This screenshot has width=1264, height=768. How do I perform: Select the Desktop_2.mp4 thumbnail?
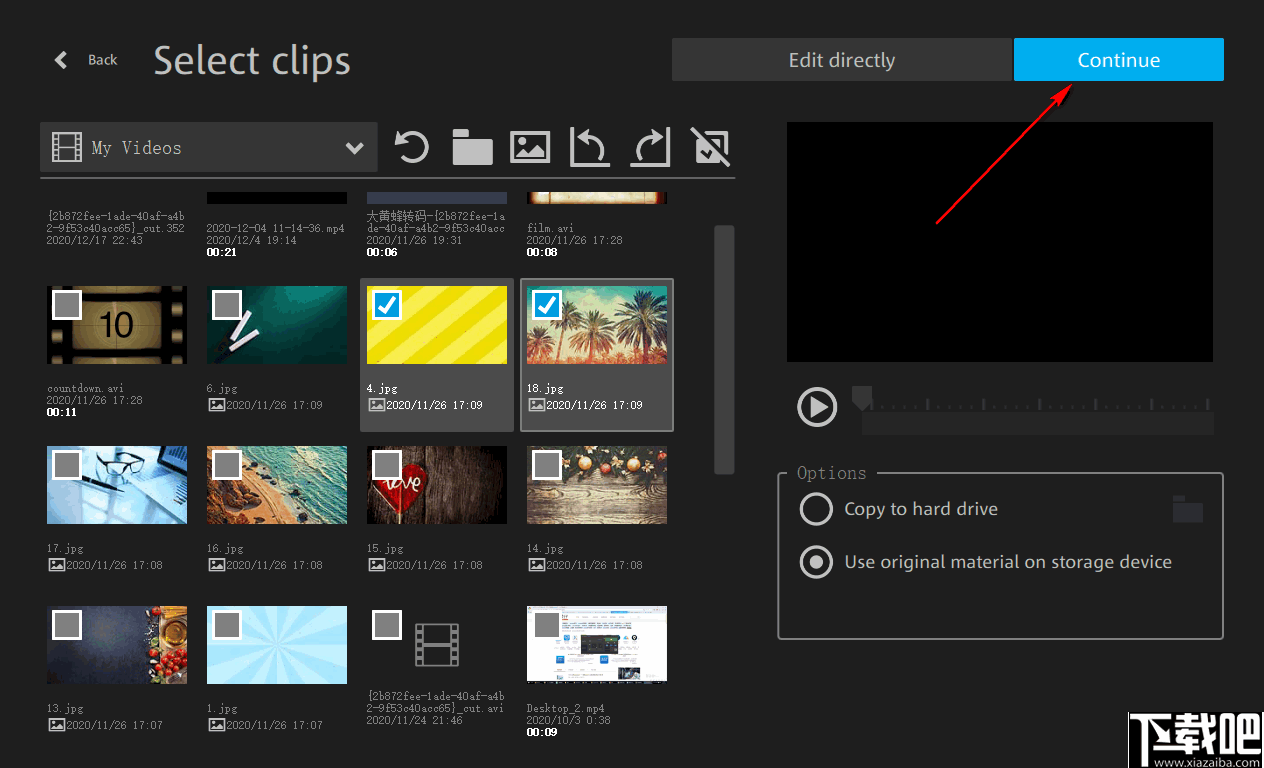pos(596,644)
